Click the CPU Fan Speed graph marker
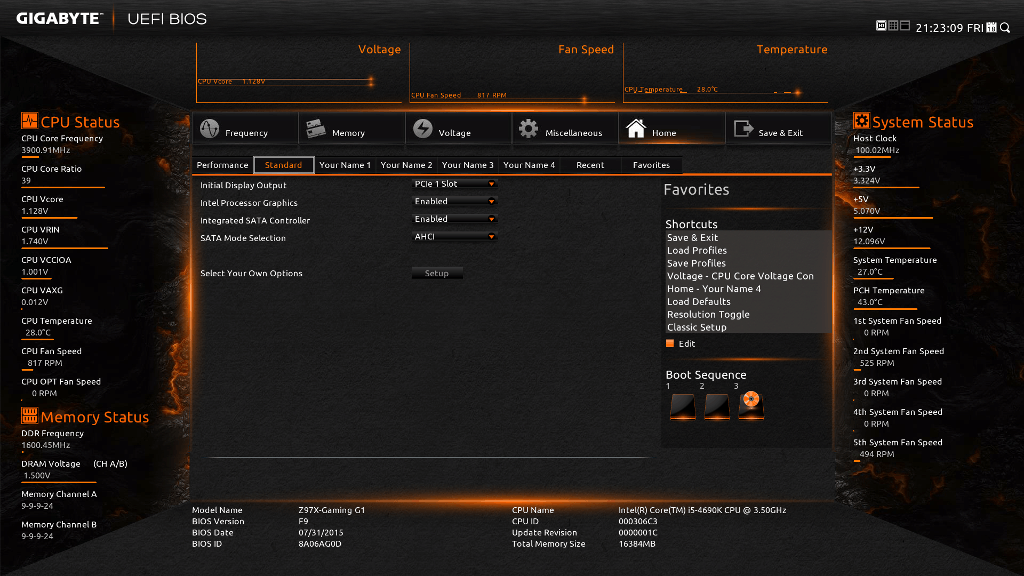 click(x=584, y=100)
